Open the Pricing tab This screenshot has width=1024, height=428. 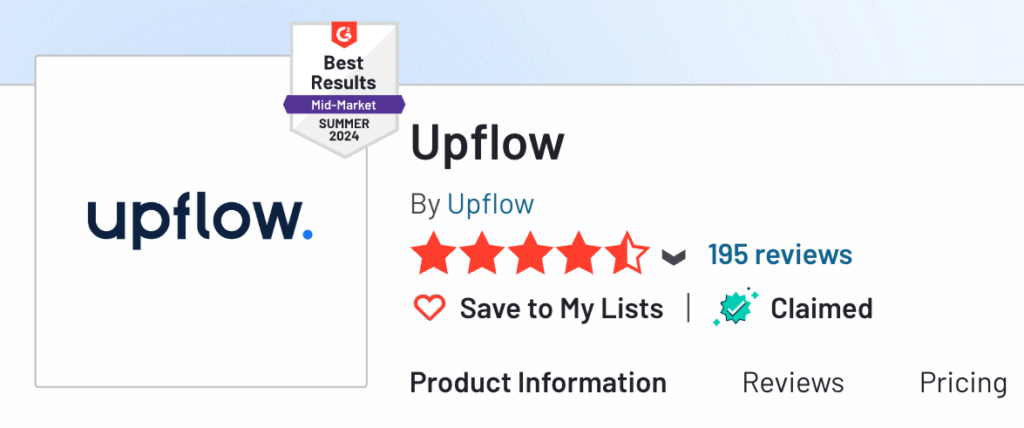[x=963, y=384]
